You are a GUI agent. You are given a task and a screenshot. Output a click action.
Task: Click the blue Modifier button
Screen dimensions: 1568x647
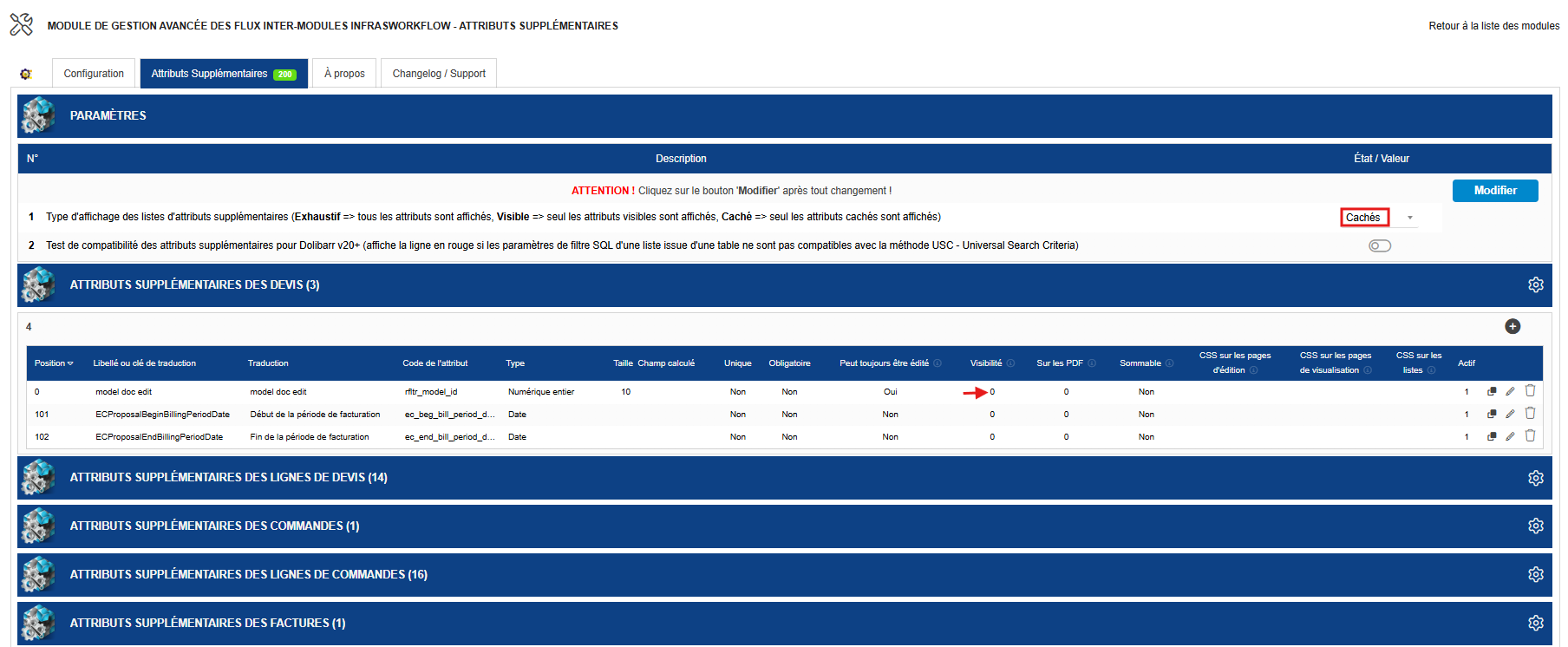[1495, 191]
